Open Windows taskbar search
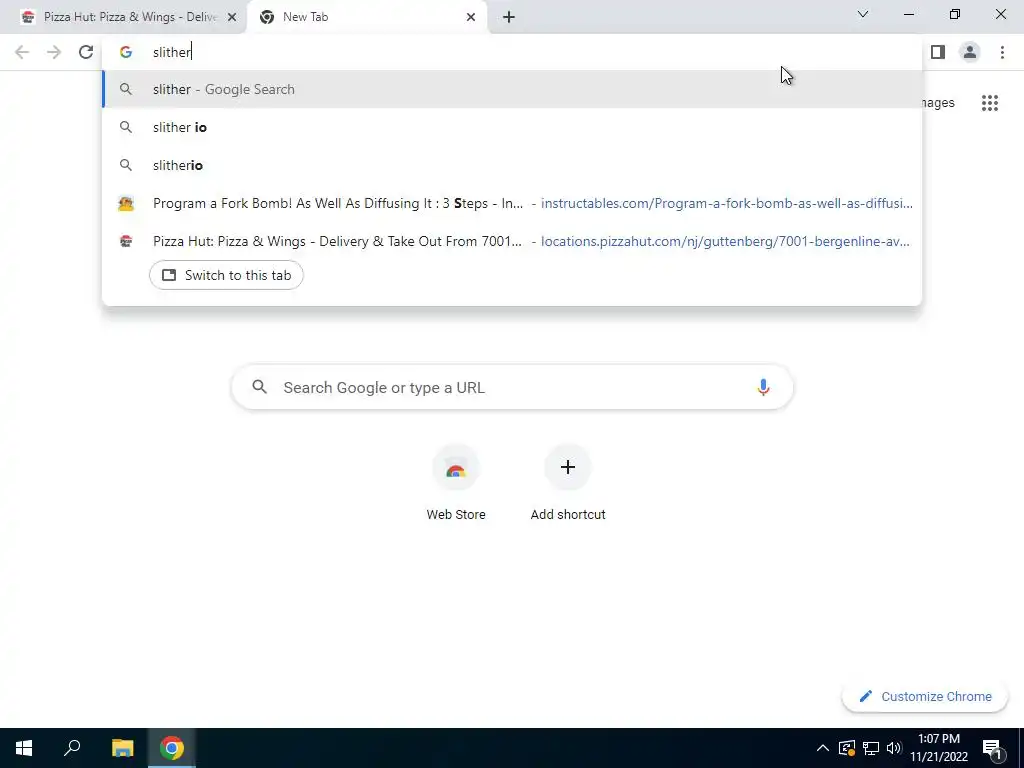The height and width of the screenshot is (768, 1024). [x=72, y=748]
